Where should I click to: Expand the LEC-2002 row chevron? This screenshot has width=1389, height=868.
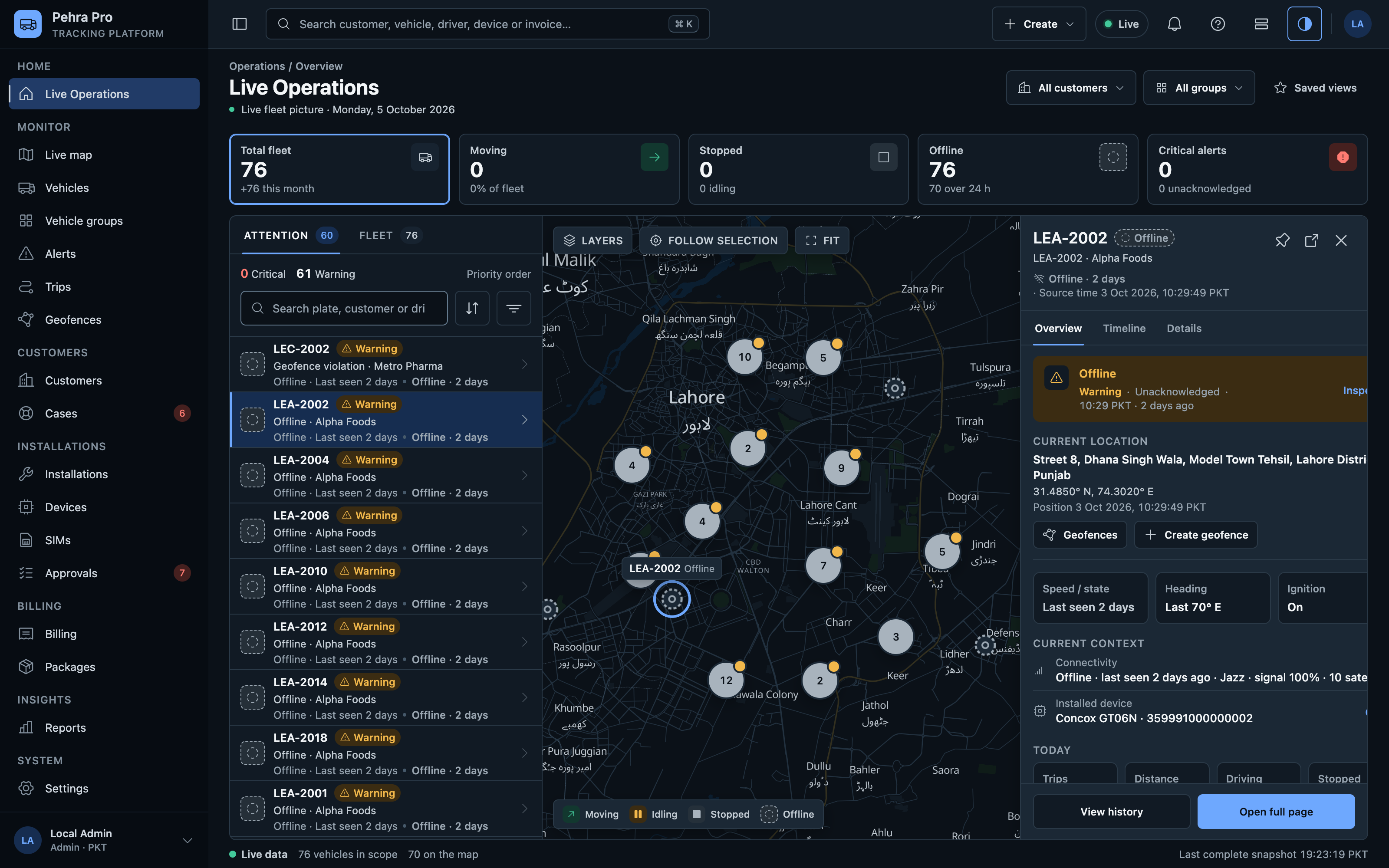pos(525,365)
